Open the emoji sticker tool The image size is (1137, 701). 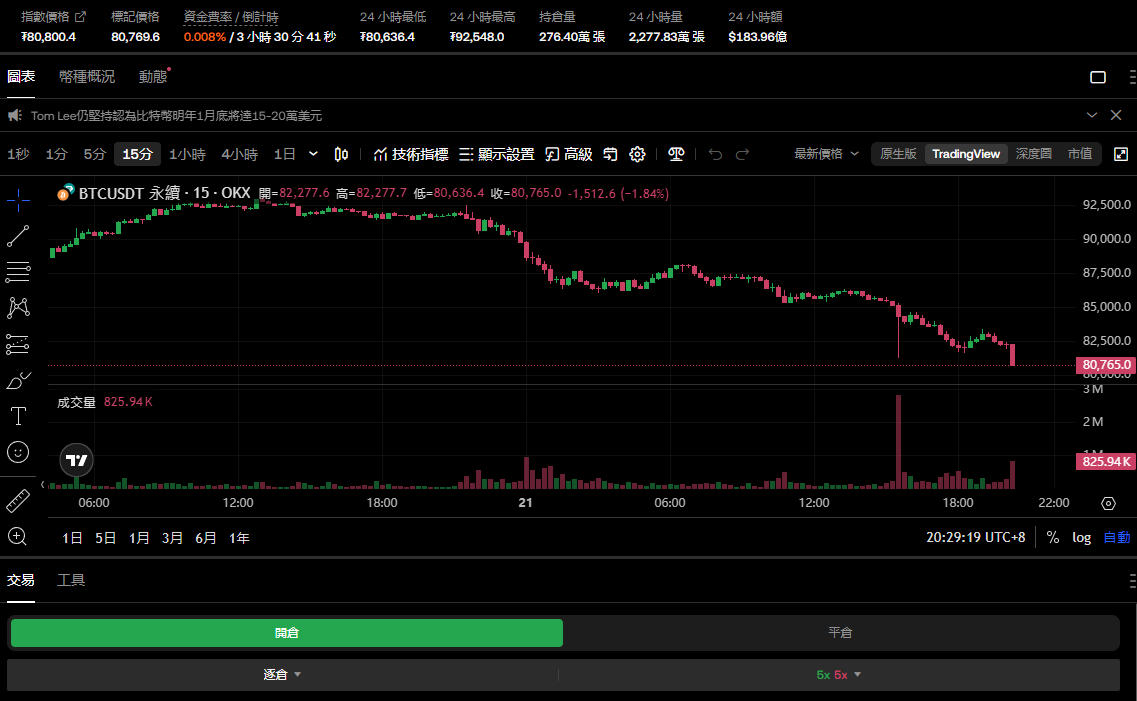18,452
